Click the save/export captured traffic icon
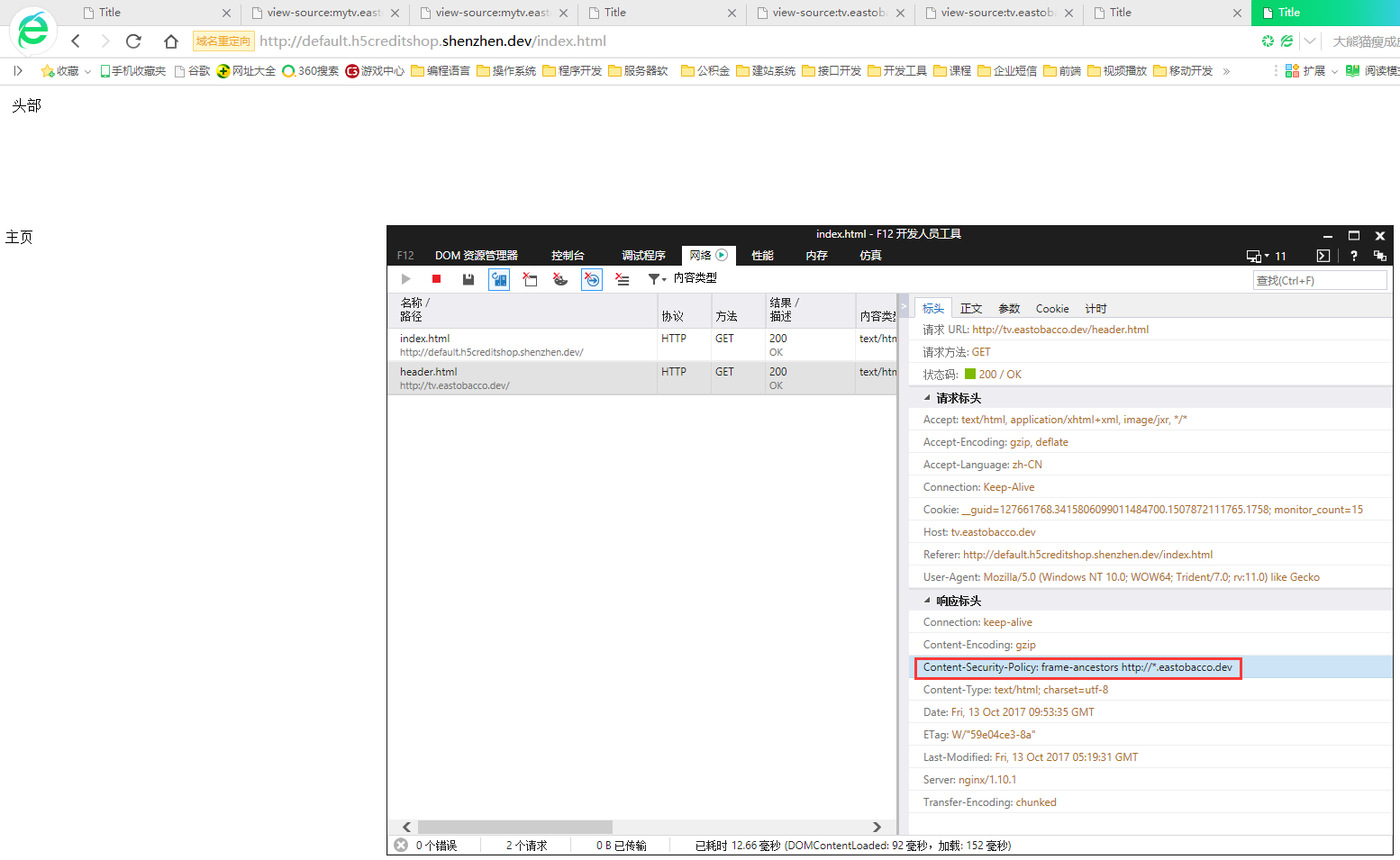 (468, 279)
